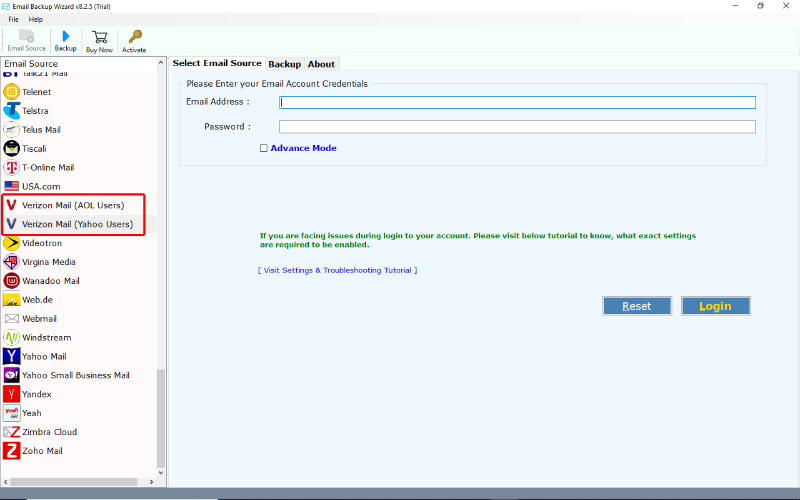The image size is (800, 500).
Task: Switch to the About tab
Action: click(321, 64)
